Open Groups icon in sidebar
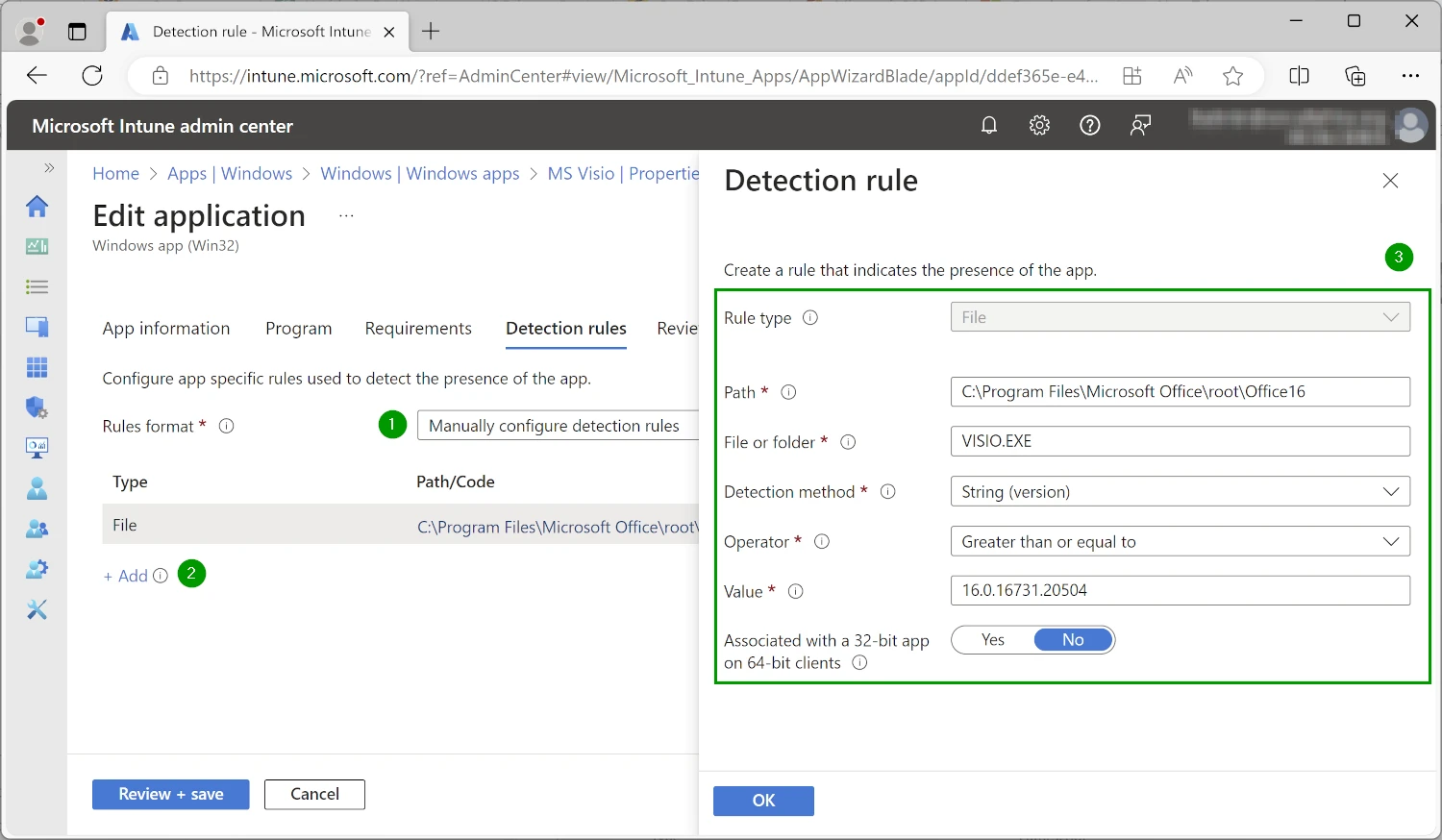 (37, 529)
